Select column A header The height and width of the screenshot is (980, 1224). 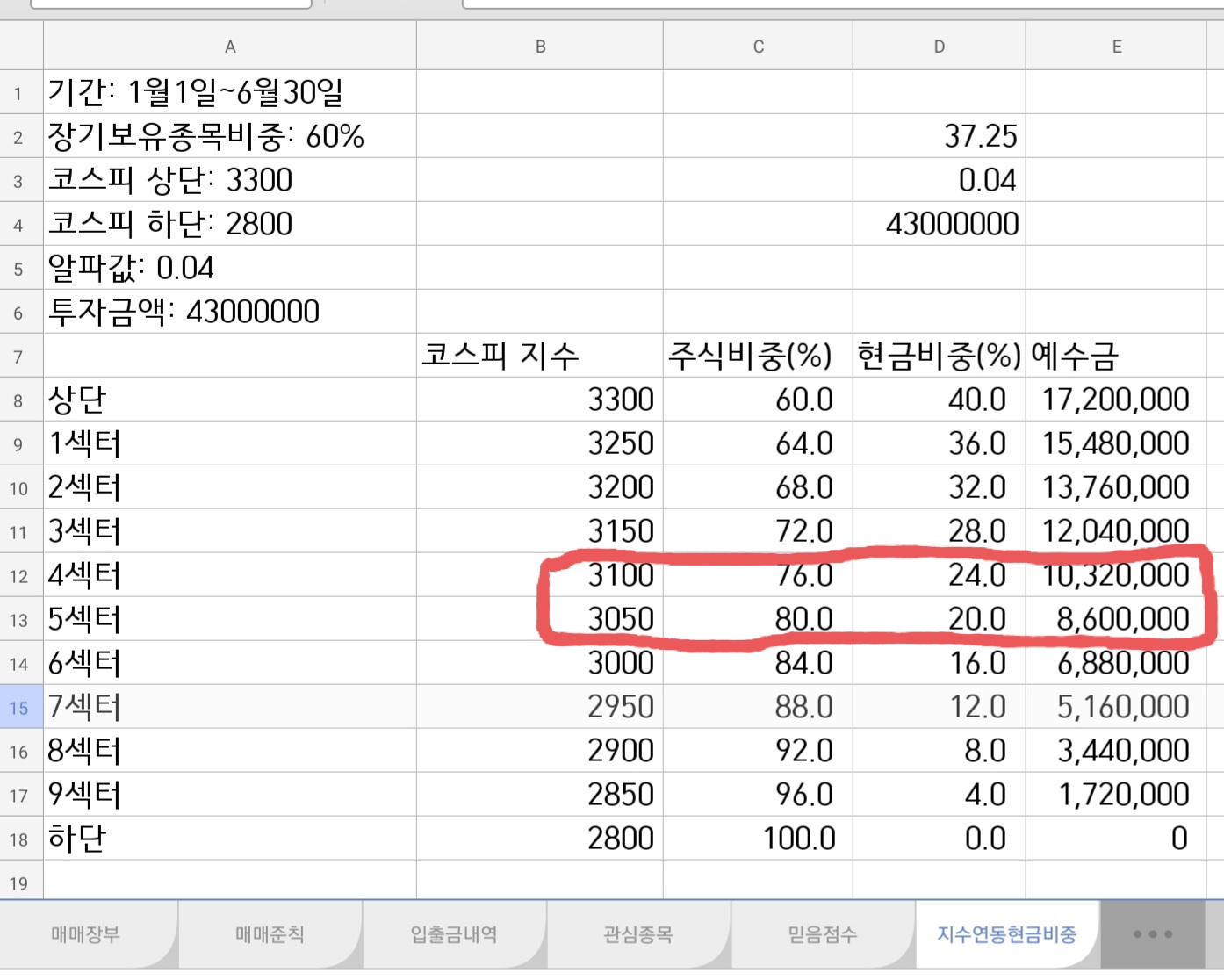coord(230,47)
